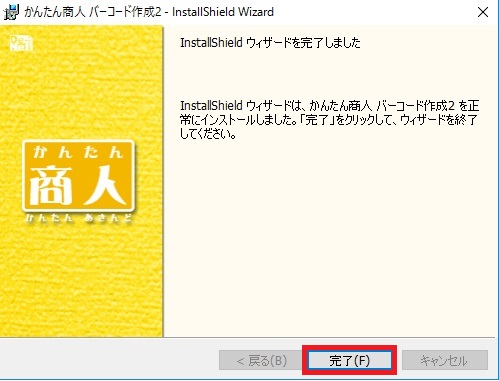Click the かんたん hiragana at the logo top
Screen dimensions: 499x381
click(x=78, y=152)
